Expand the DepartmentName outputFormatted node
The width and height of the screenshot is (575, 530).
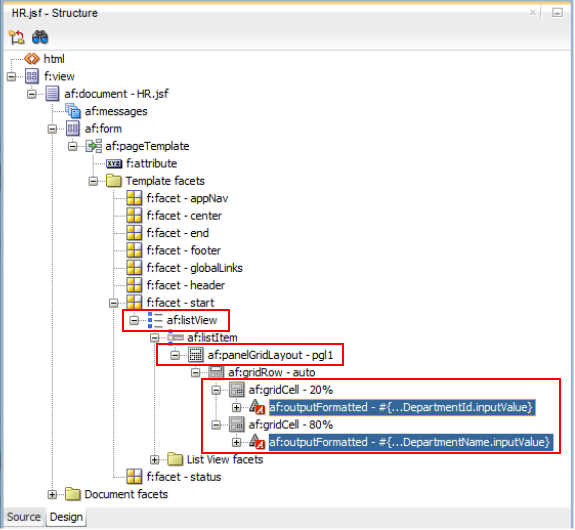pos(237,442)
